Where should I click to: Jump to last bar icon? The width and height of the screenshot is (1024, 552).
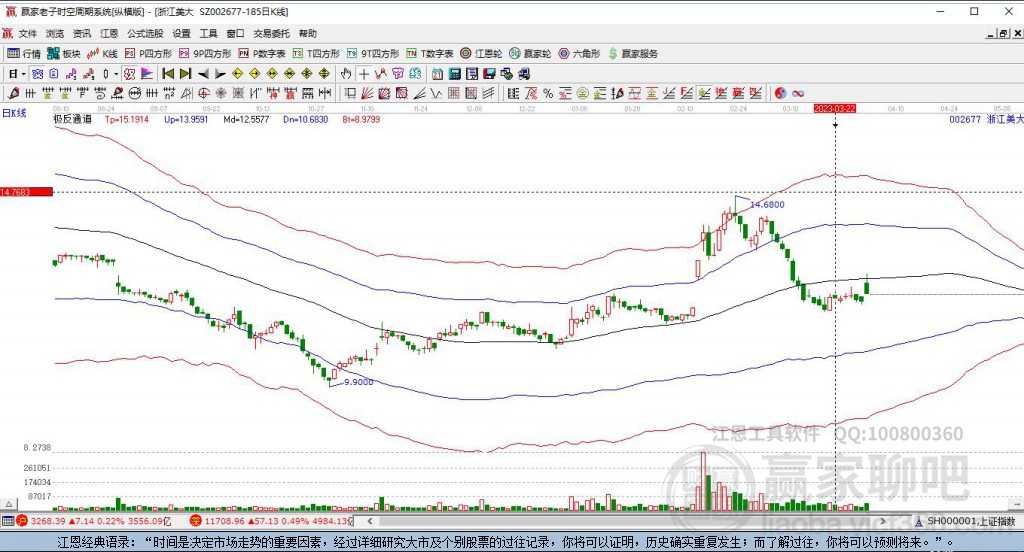tap(185, 74)
